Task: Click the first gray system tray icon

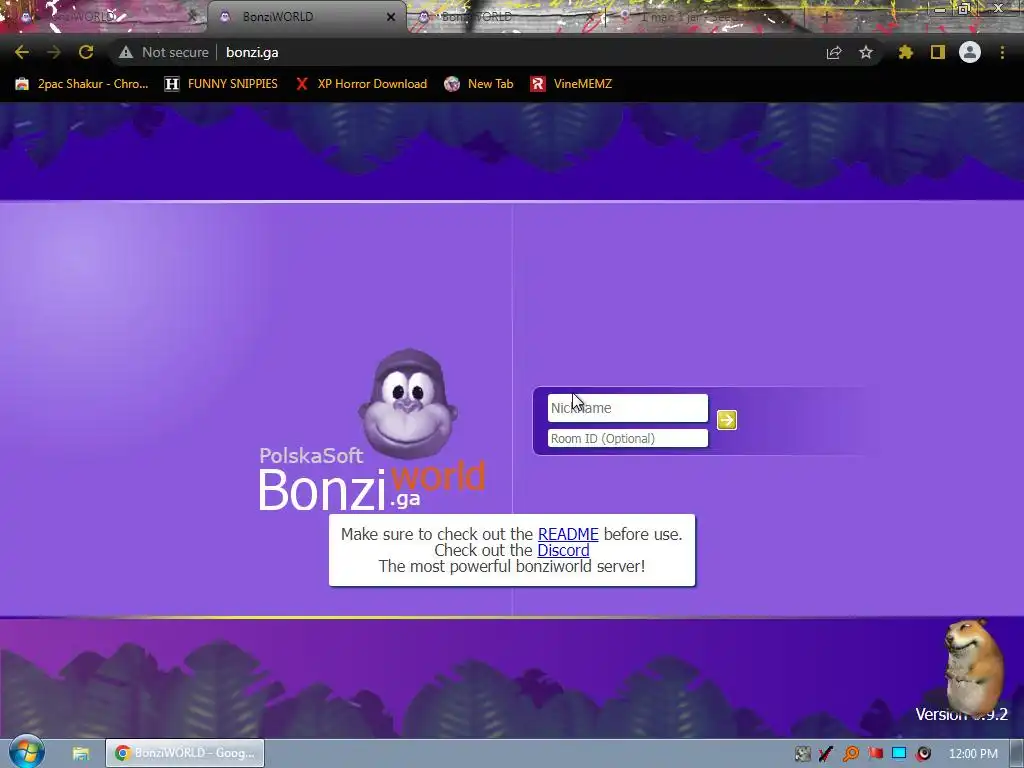Action: (803, 754)
